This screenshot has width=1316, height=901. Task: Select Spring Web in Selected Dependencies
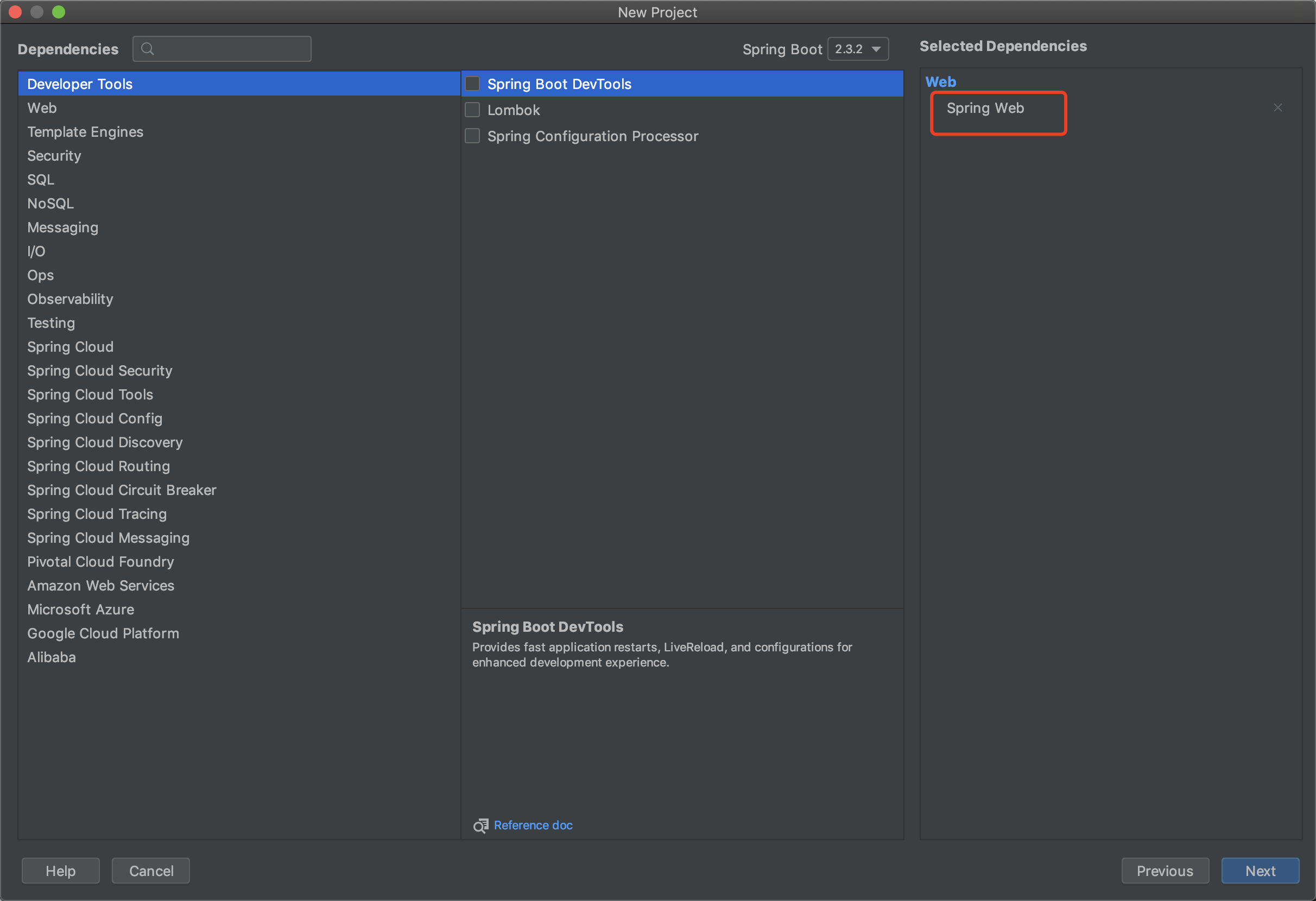point(985,107)
